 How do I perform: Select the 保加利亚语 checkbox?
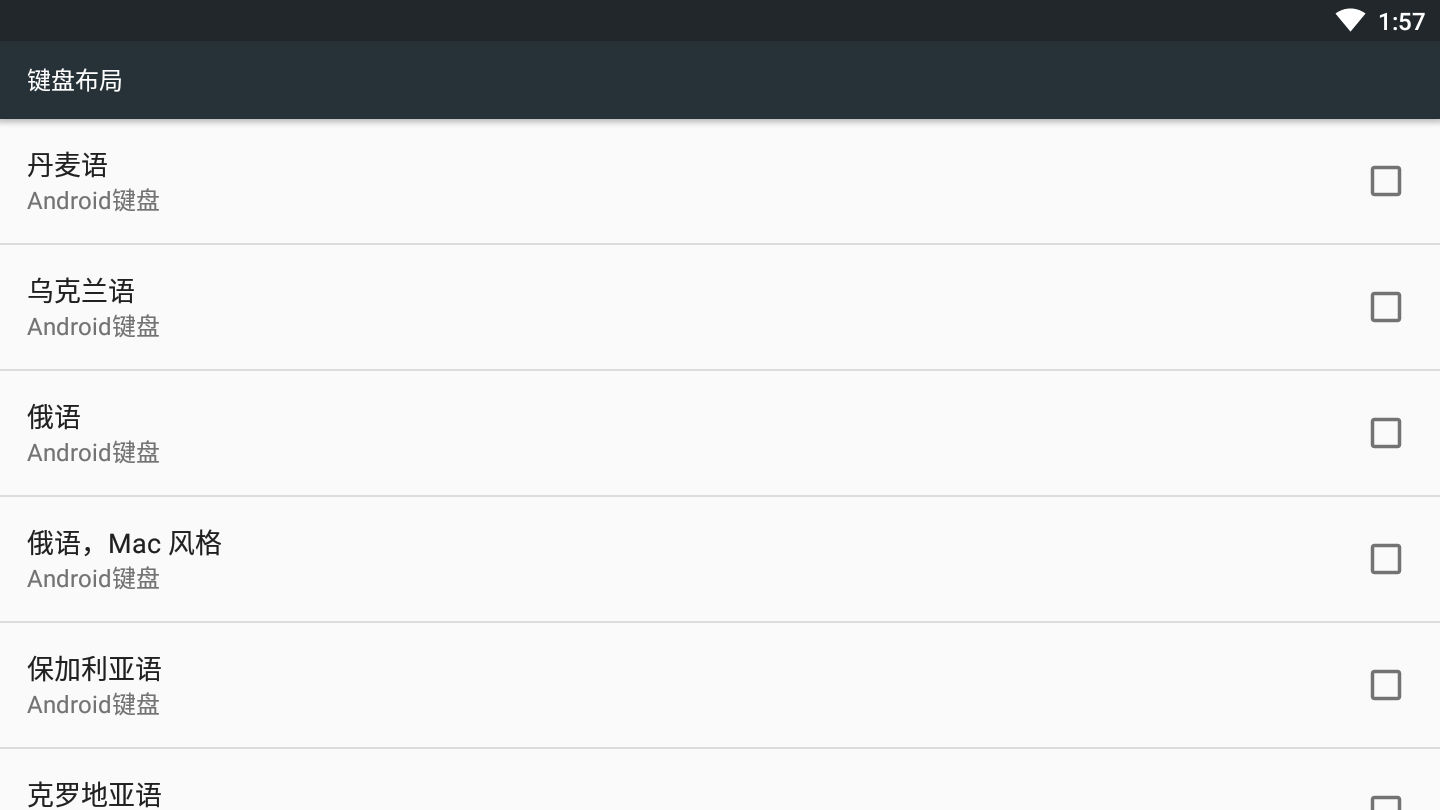click(x=1385, y=685)
